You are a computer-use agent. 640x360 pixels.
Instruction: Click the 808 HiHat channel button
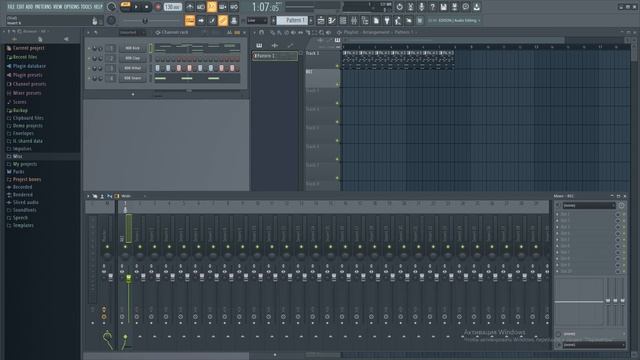click(x=133, y=68)
